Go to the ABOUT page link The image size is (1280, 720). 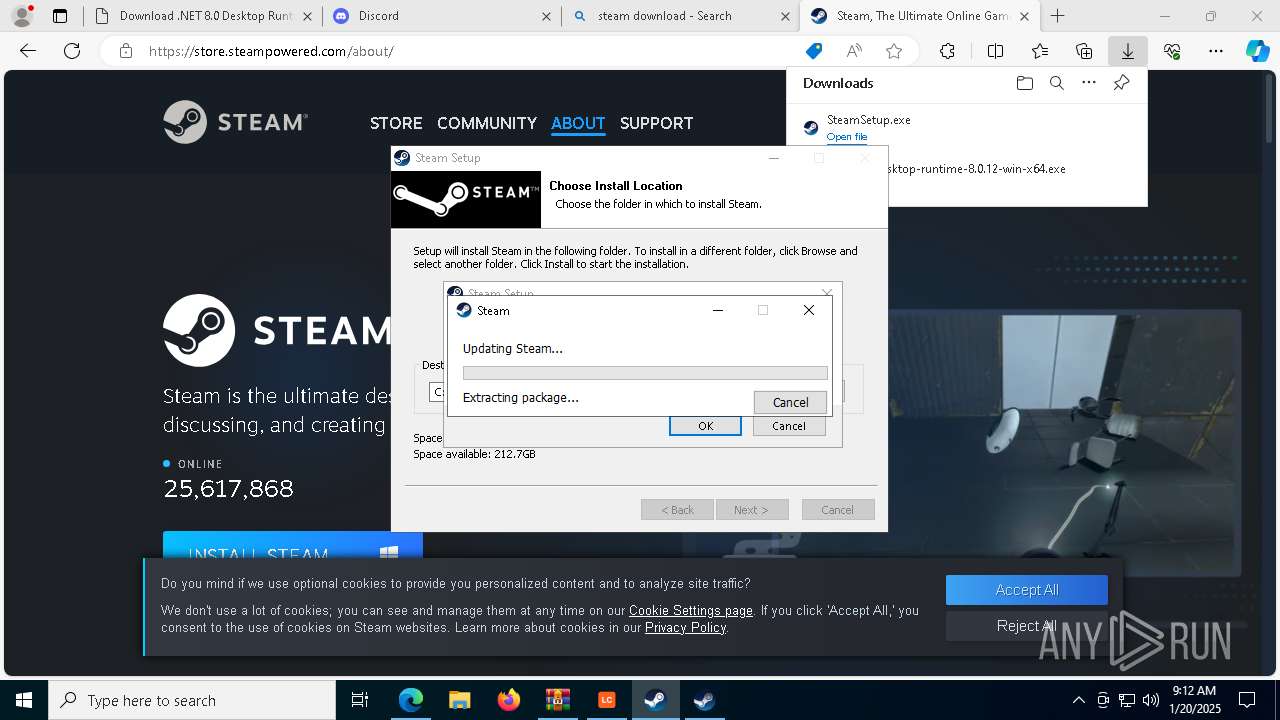click(578, 123)
